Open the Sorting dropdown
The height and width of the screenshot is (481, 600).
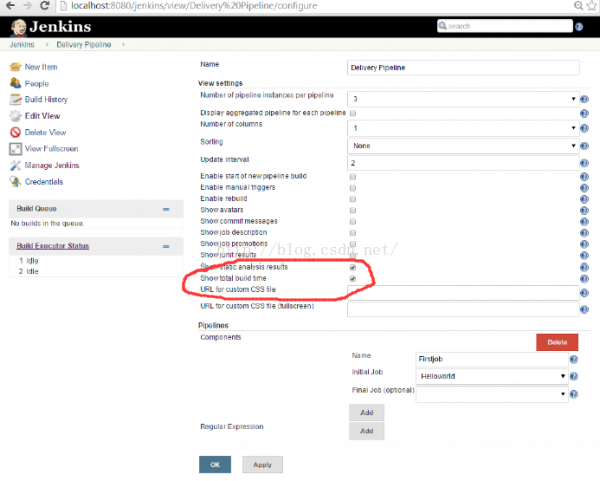click(x=463, y=146)
